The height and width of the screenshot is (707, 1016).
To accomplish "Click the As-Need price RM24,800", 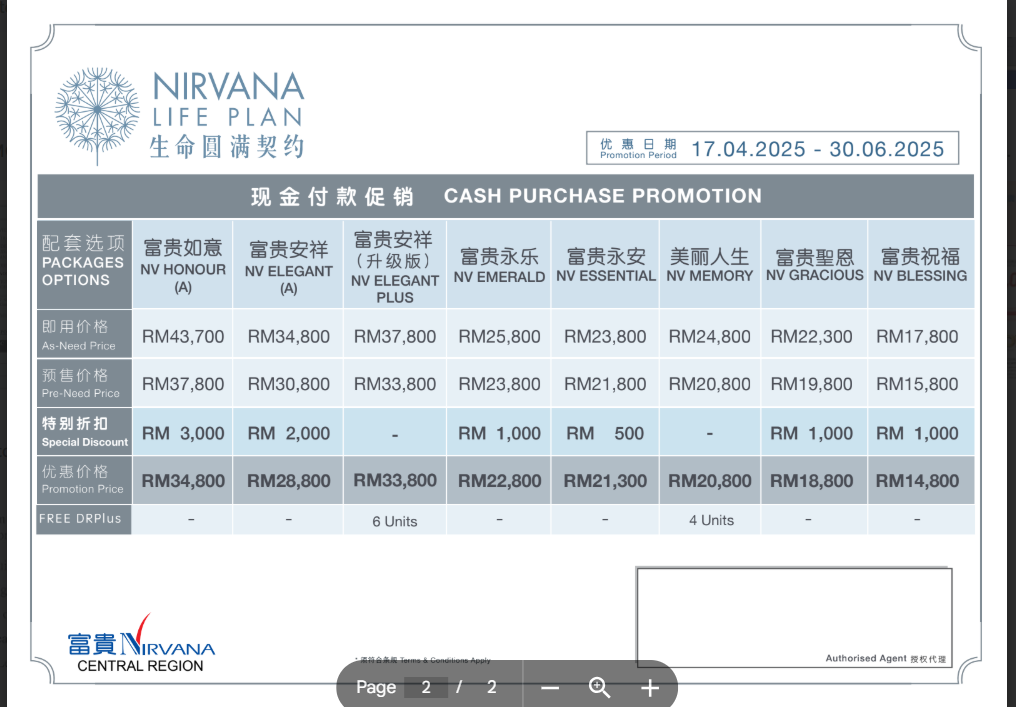I will click(710, 336).
